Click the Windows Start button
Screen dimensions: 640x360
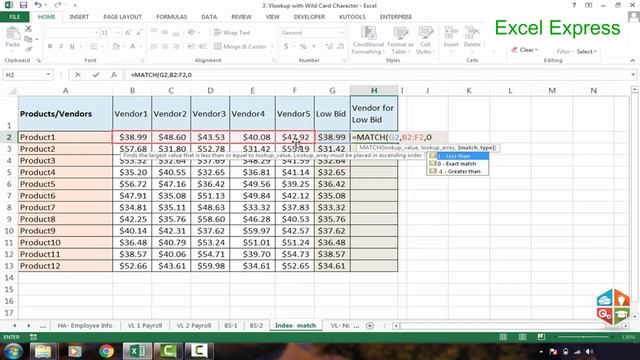pyautogui.click(x=13, y=351)
